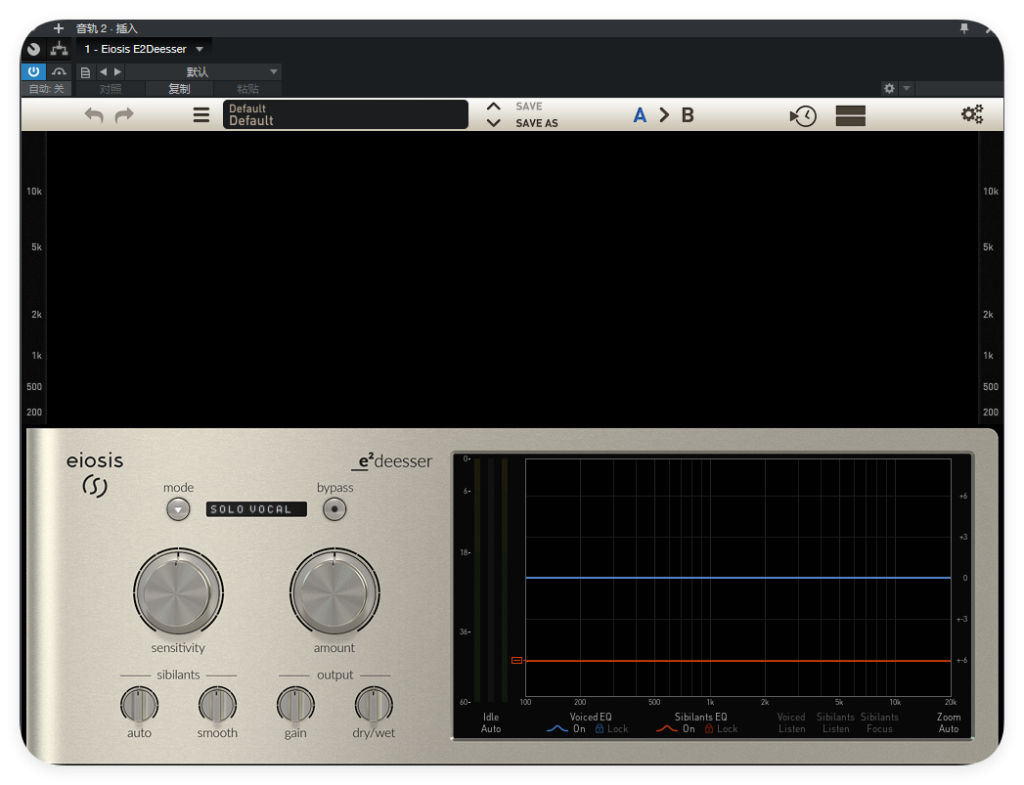This screenshot has height=785, width=1024.
Task: Load previous preset with up chevron
Action: point(494,106)
